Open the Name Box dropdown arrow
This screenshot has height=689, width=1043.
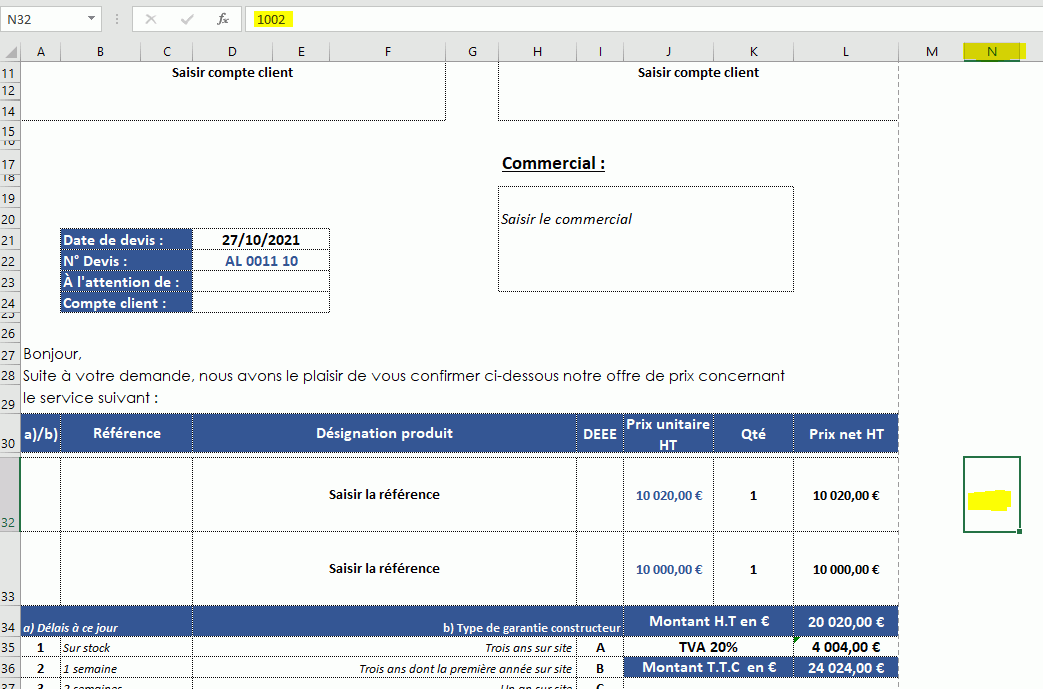point(92,19)
